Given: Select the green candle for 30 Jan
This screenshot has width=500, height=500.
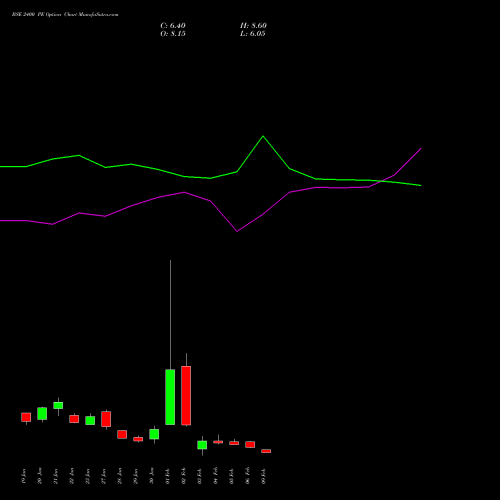Looking at the screenshot, I should 154,434.
